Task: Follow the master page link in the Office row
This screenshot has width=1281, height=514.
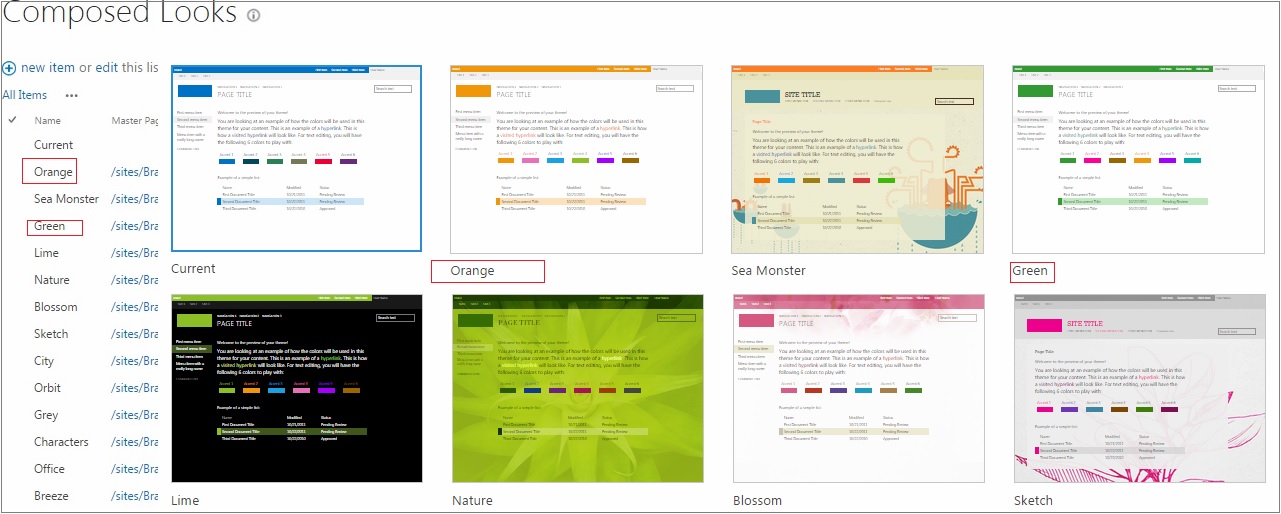Action: 135,469
